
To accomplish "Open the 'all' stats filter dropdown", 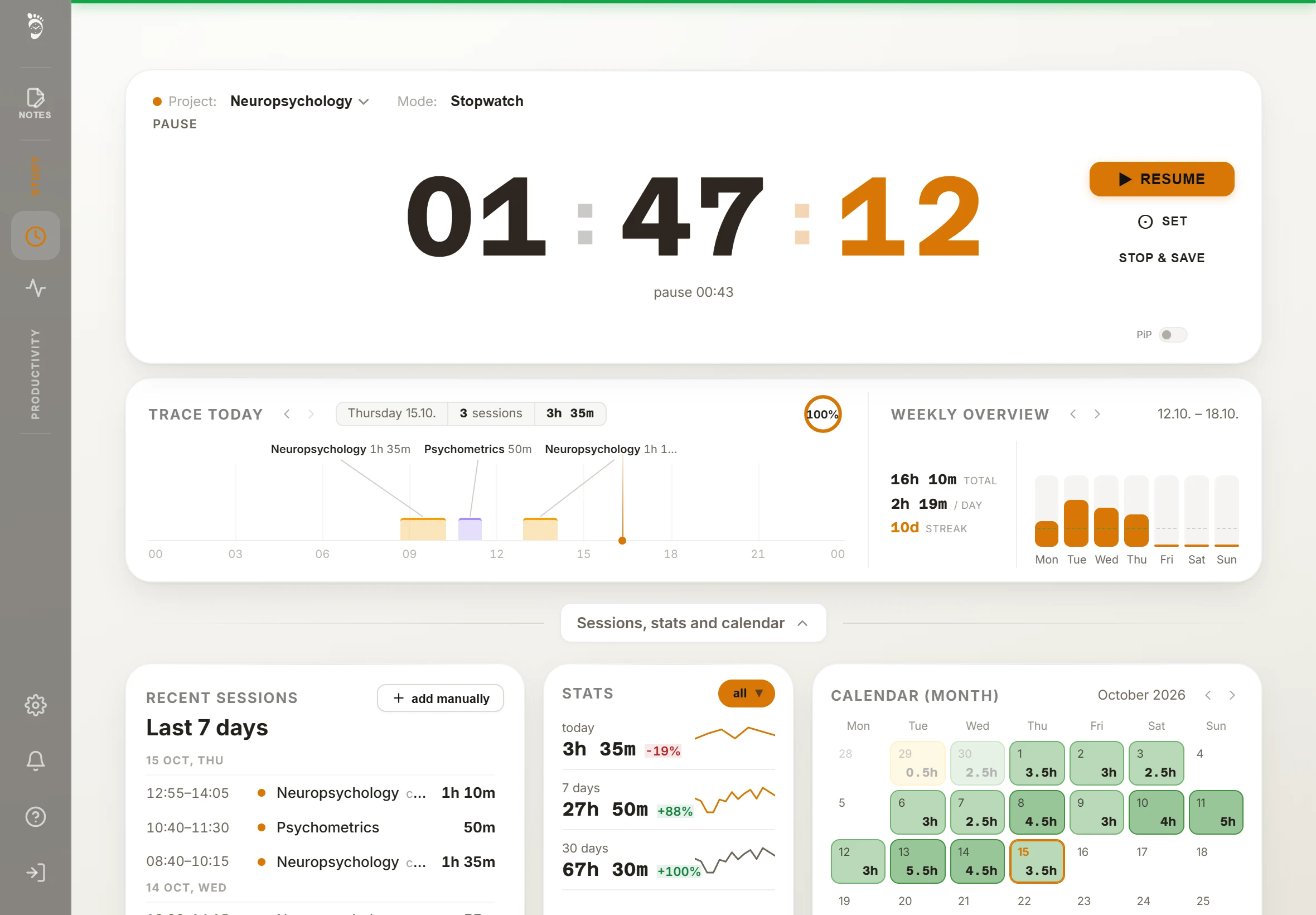I will pyautogui.click(x=747, y=693).
